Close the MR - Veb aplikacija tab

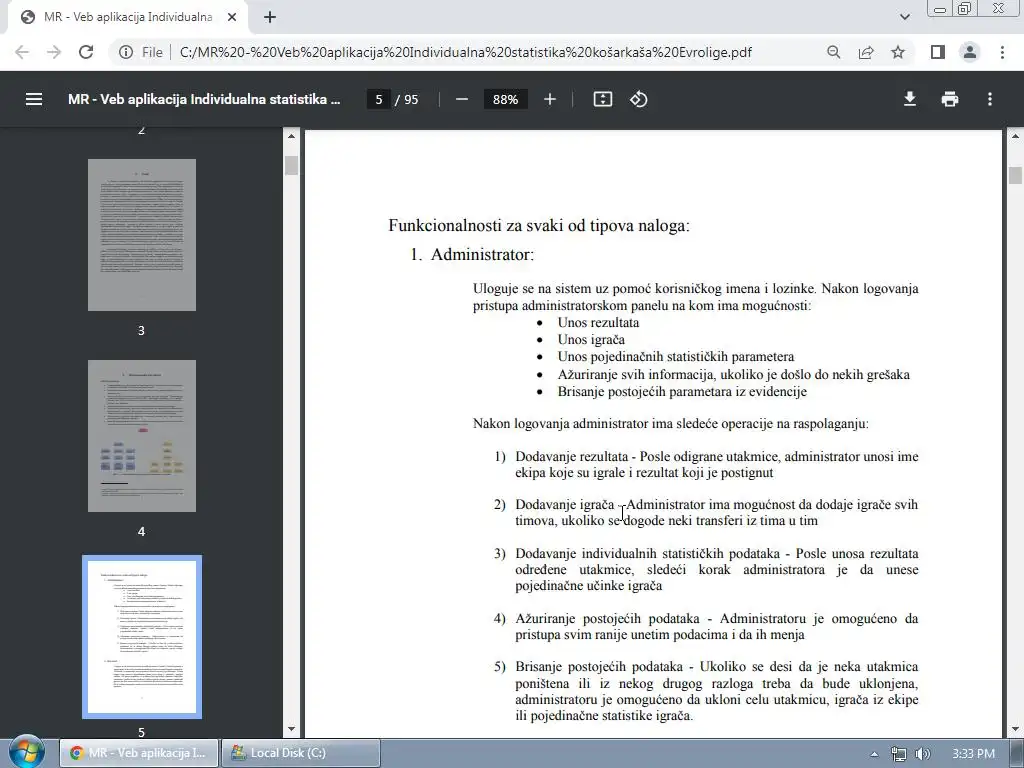point(232,18)
